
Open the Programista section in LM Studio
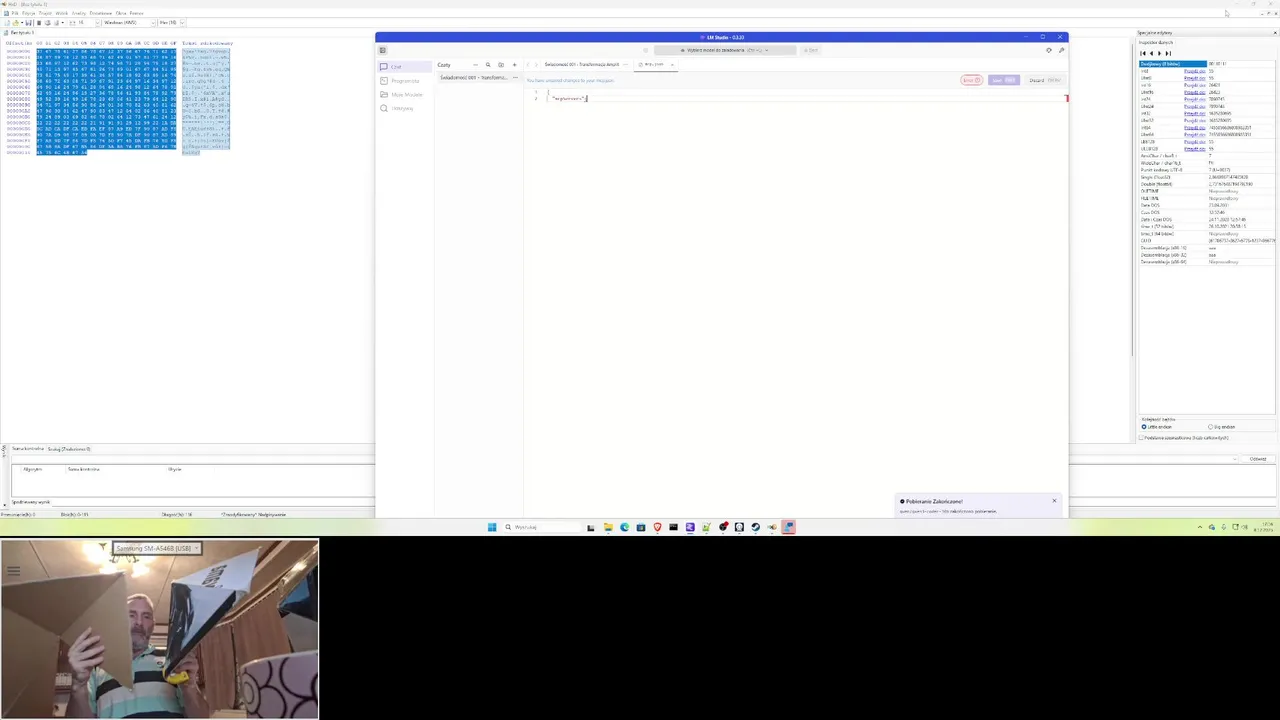(x=405, y=81)
